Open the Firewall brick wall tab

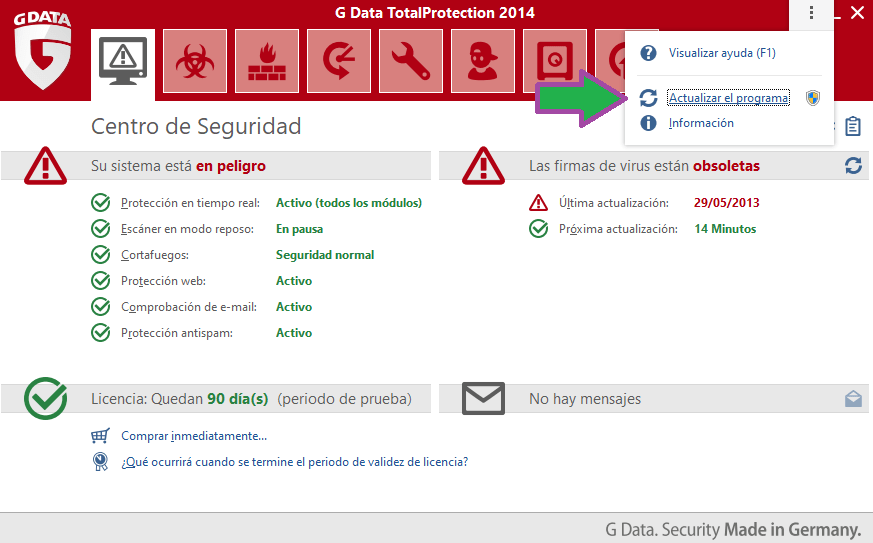coord(267,61)
